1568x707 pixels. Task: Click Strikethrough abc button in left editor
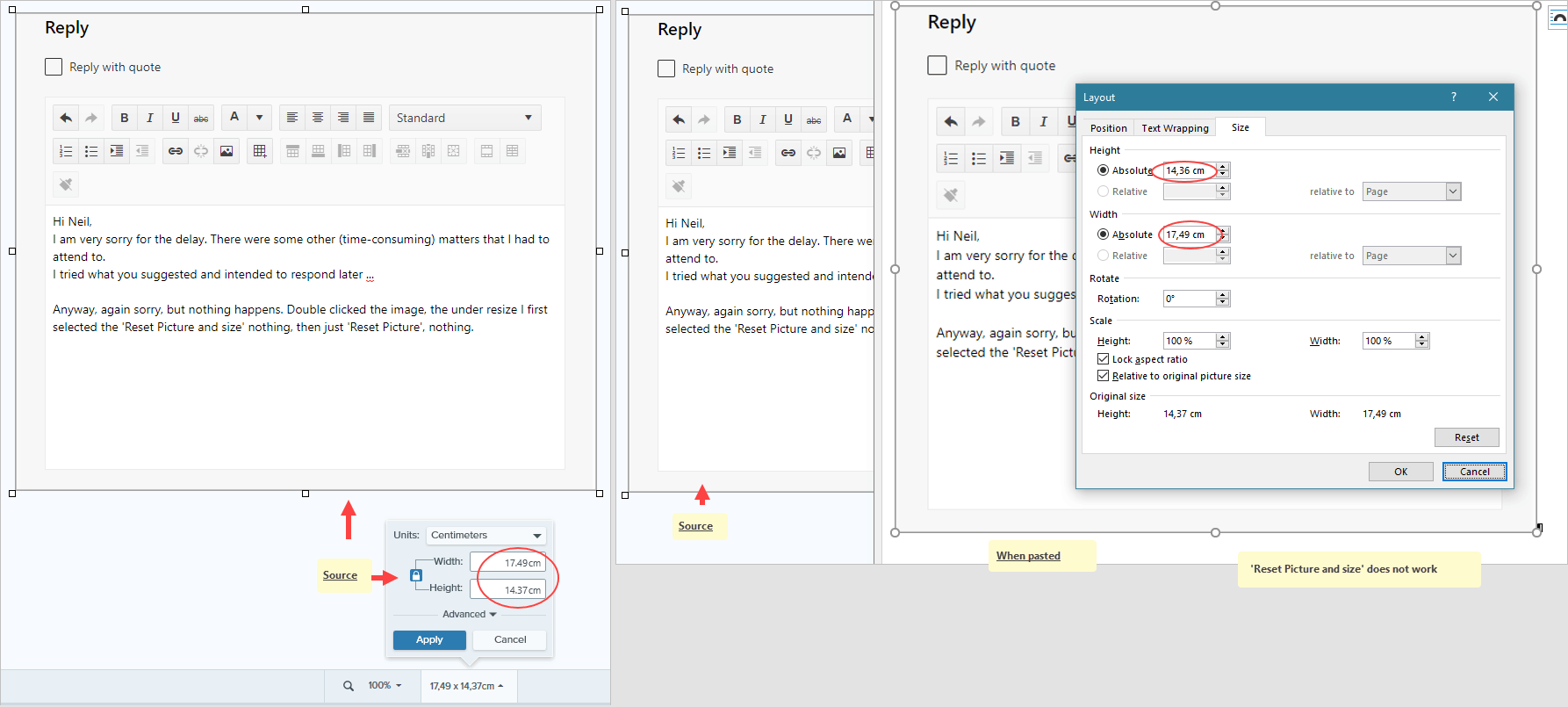(x=201, y=118)
